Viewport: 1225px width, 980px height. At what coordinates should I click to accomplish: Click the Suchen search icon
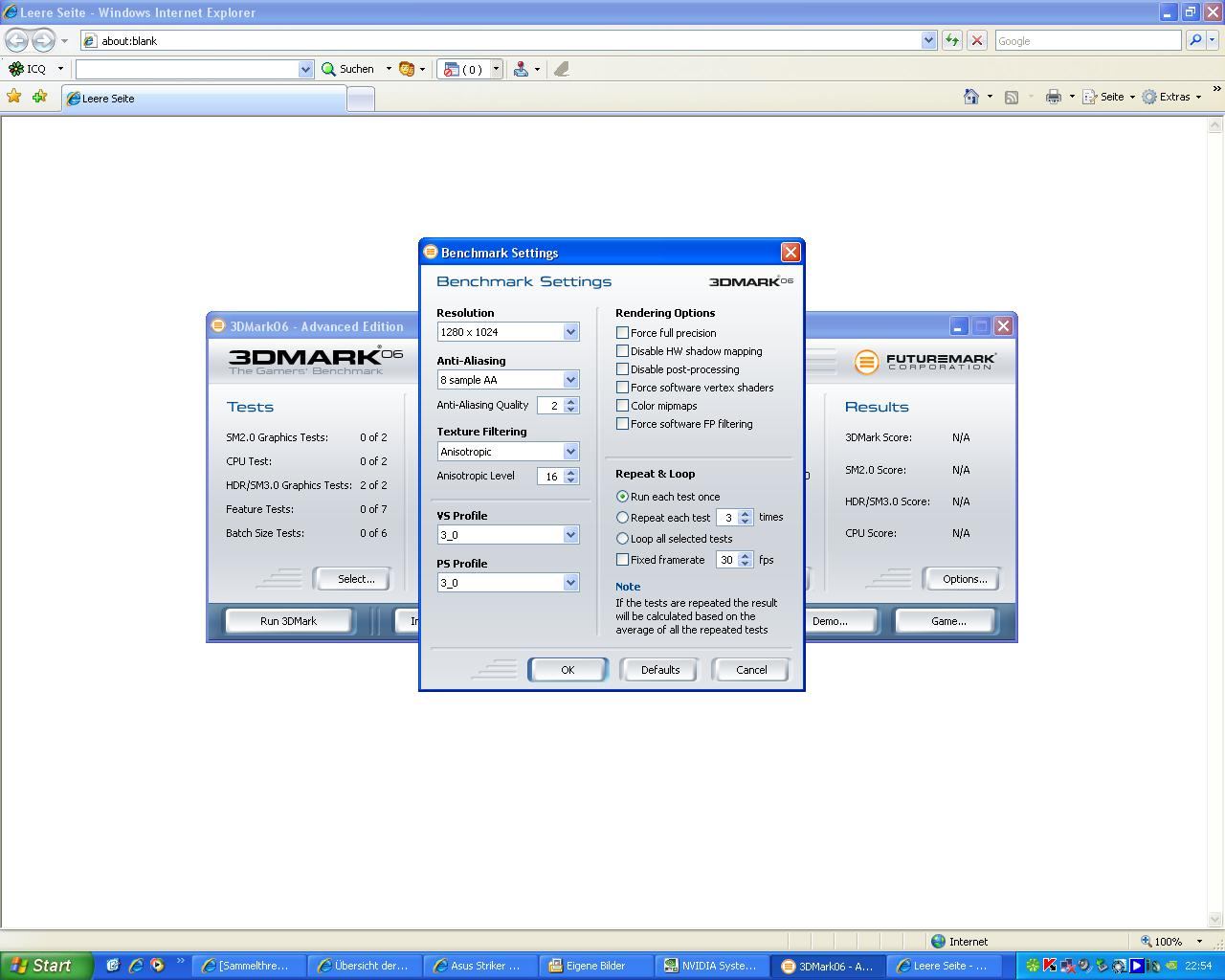[x=329, y=69]
